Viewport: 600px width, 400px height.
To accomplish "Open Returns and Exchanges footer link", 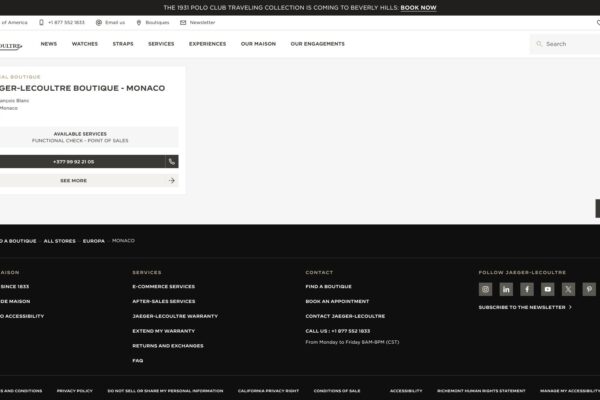I will tap(168, 346).
